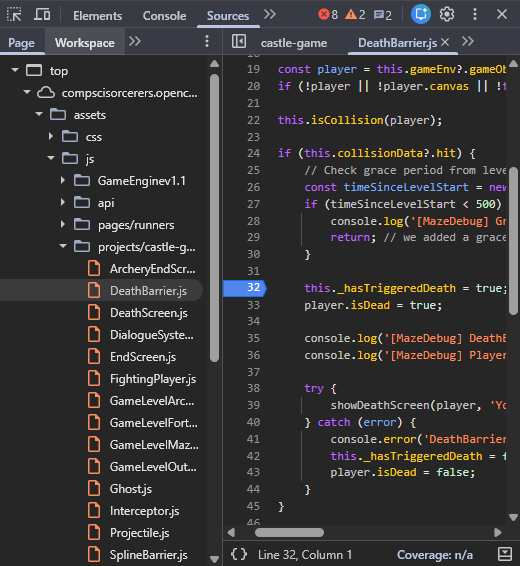The height and width of the screenshot is (566, 520).
Task: Expand the css folder
Action: 51,136
